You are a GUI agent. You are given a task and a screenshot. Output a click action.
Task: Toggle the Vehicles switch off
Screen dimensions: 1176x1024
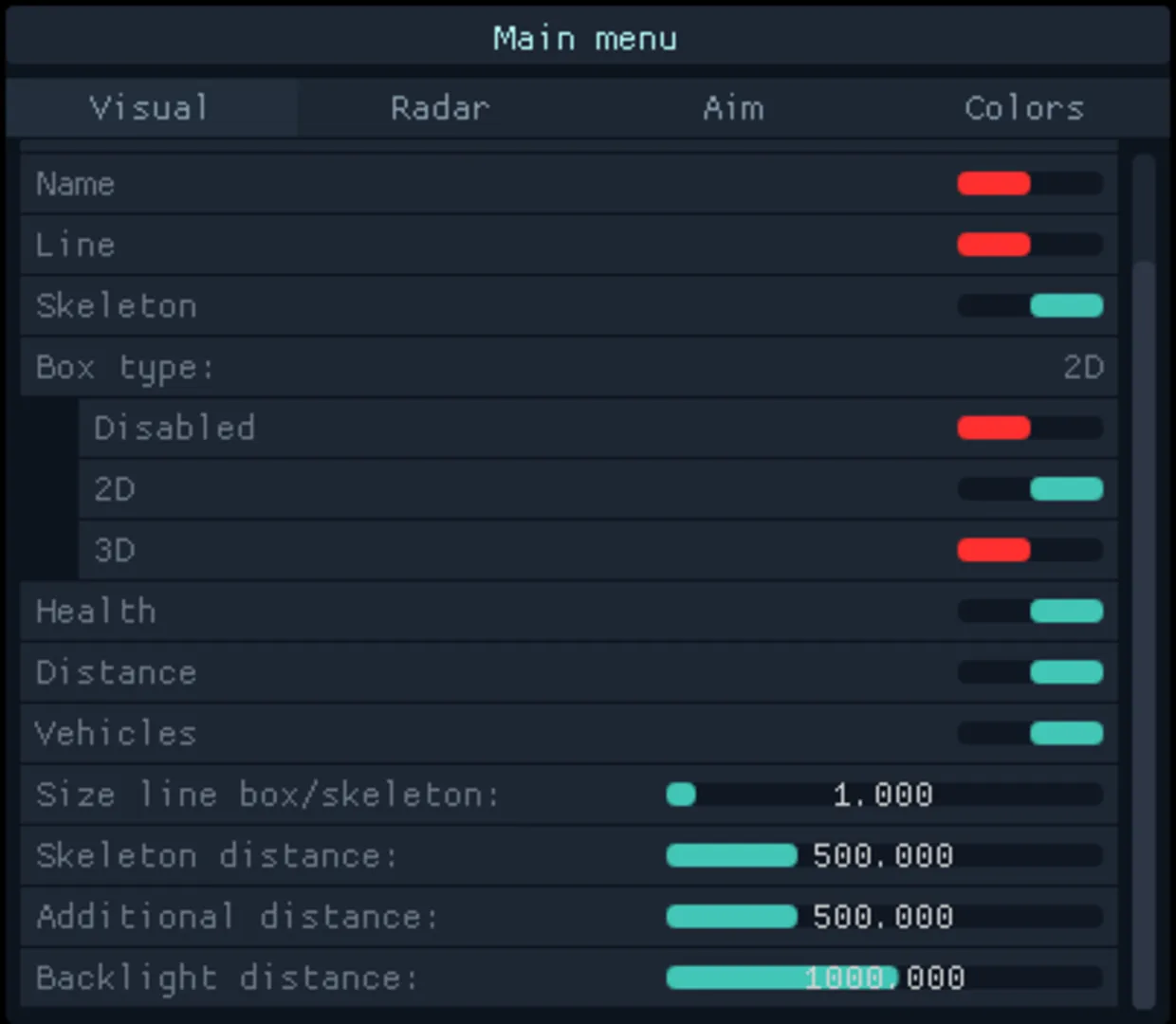click(1030, 733)
